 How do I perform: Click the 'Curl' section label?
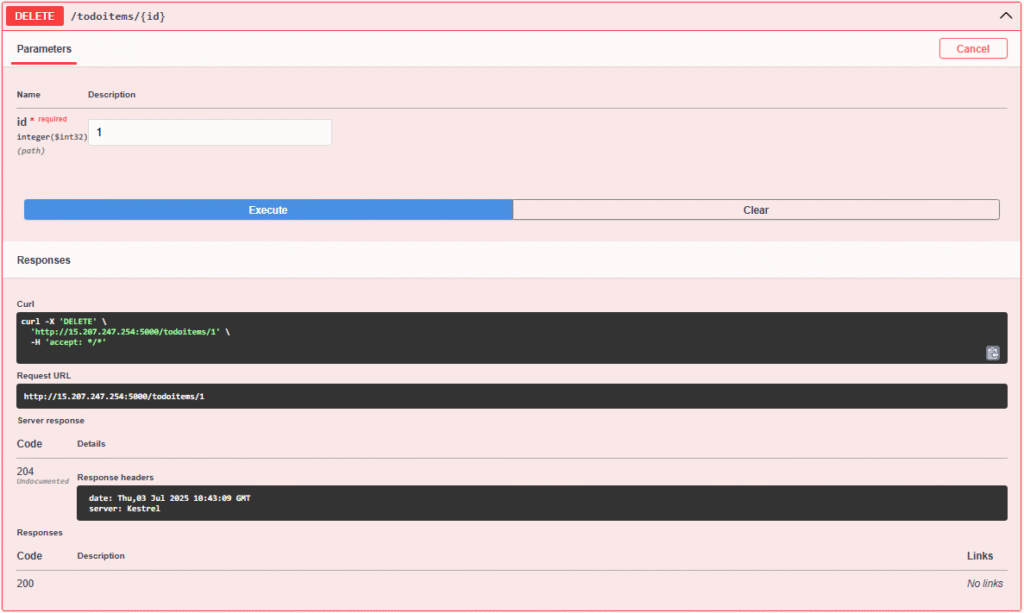click(25, 304)
